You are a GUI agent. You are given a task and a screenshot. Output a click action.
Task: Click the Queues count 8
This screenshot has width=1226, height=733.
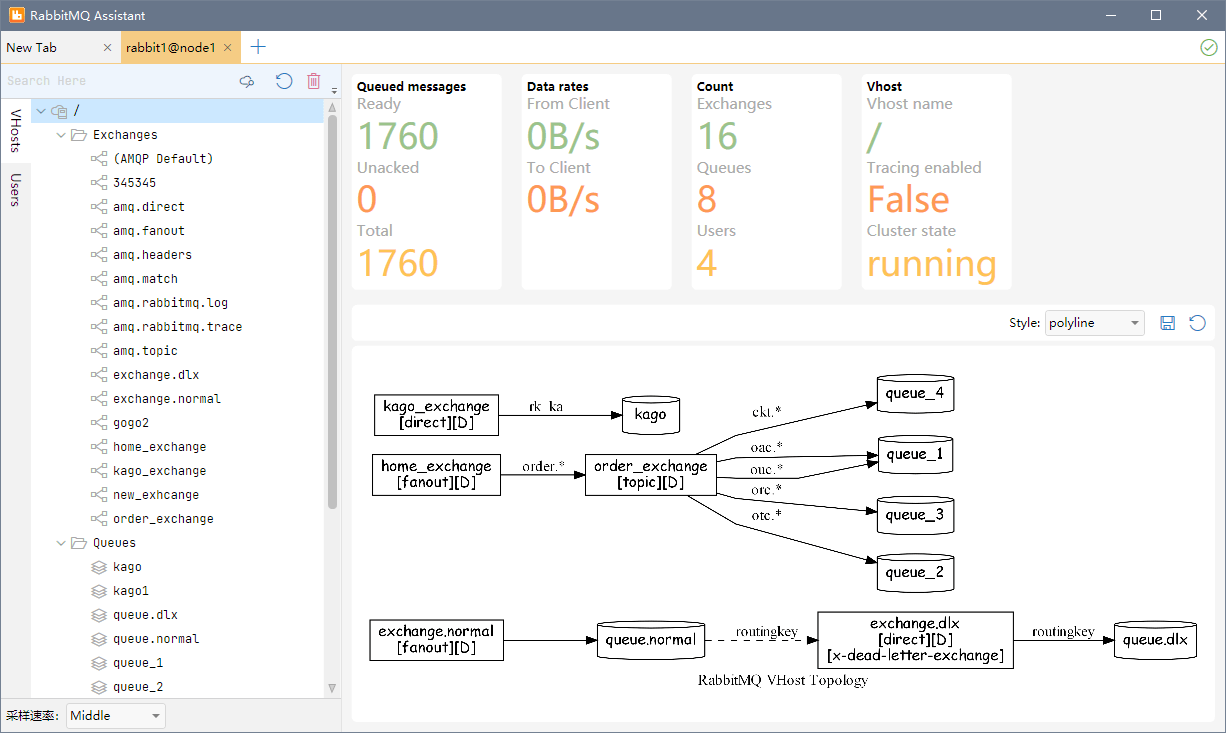click(x=707, y=200)
